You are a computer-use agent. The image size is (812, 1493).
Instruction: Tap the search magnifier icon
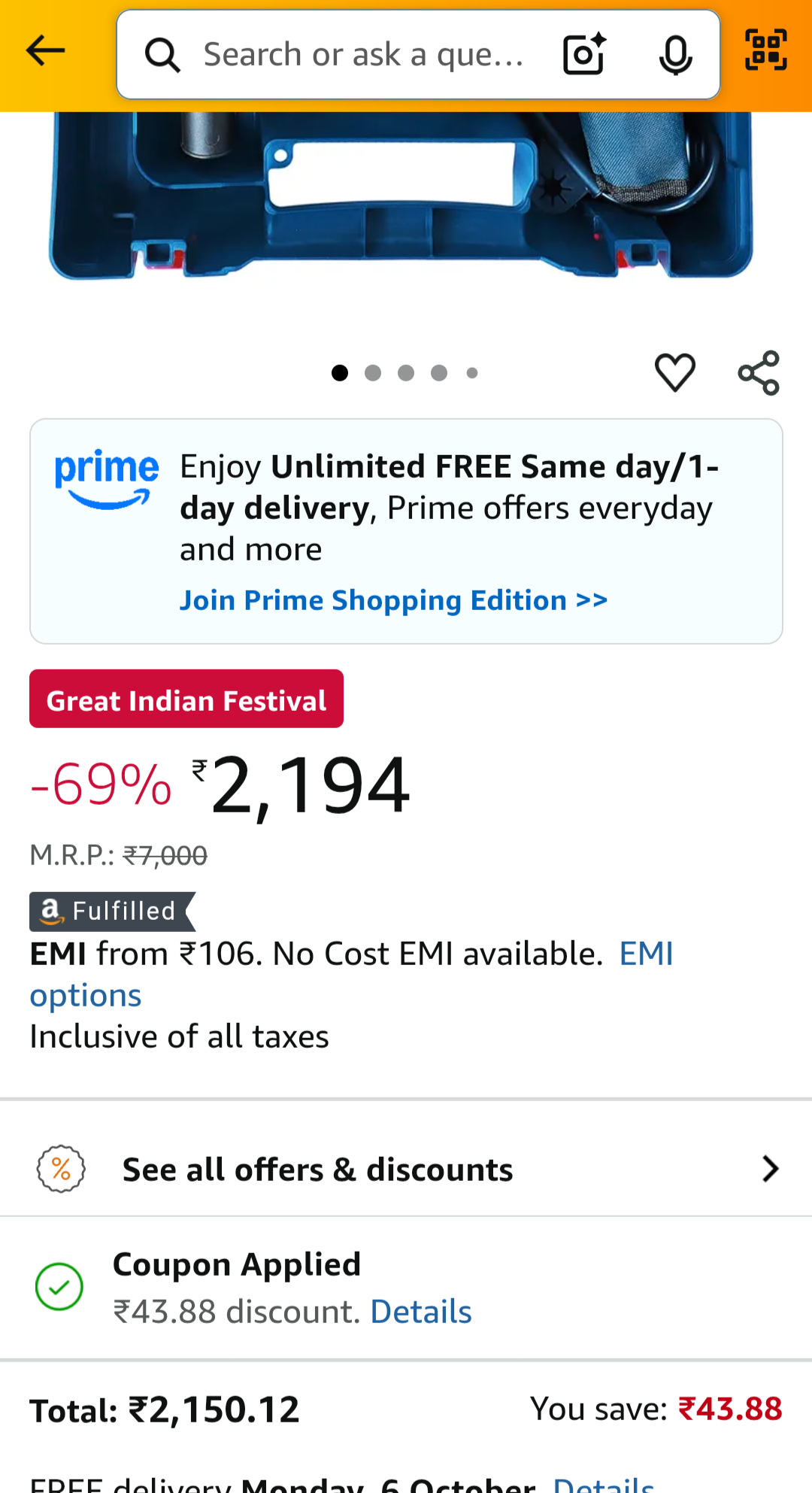click(x=162, y=55)
